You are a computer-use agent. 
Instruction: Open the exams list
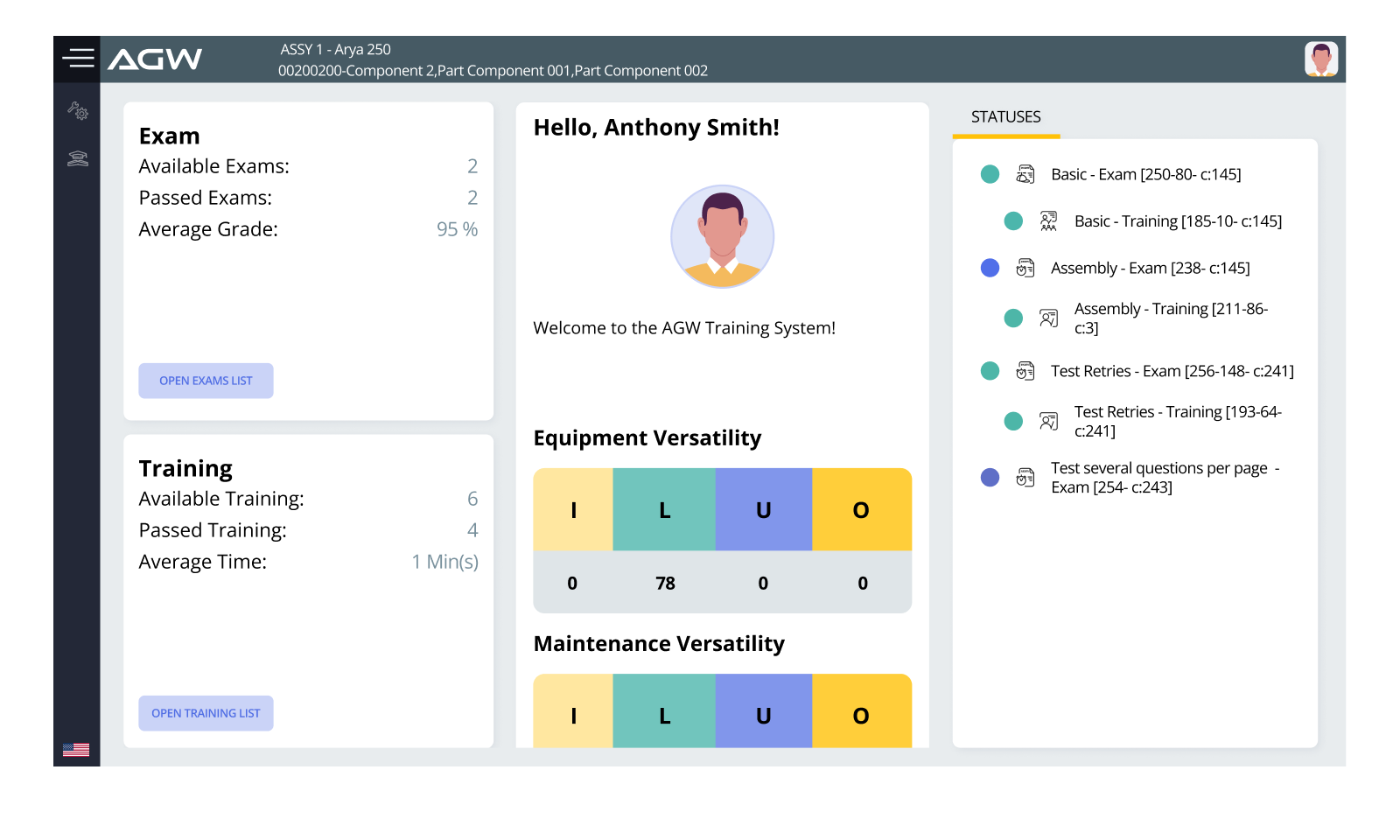206,381
